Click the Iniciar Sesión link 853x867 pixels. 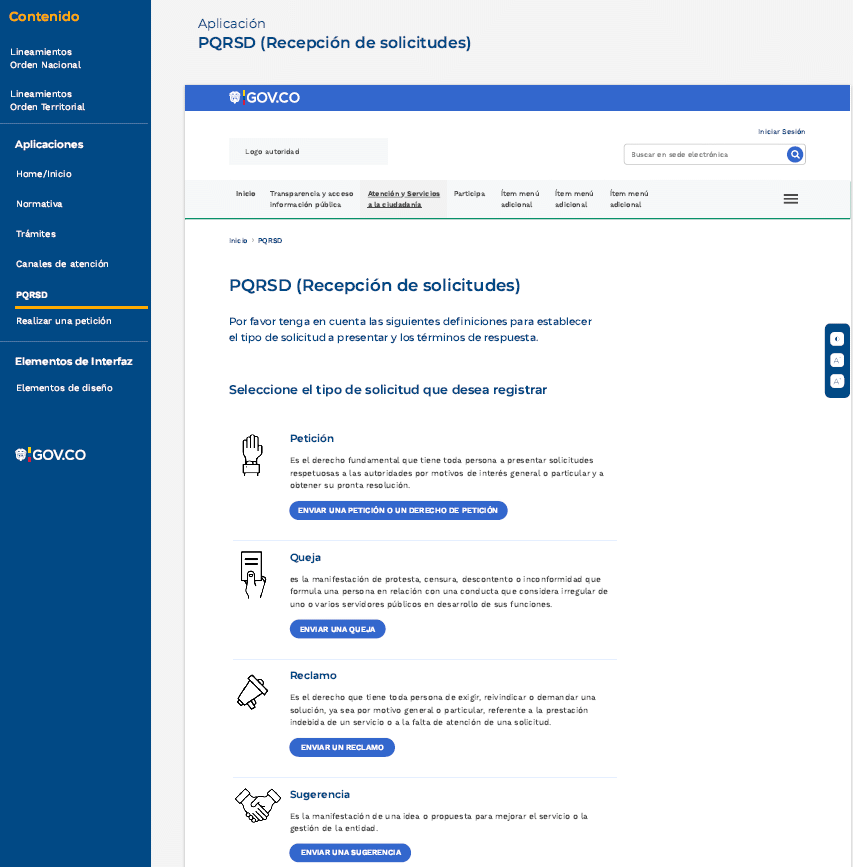click(x=781, y=131)
